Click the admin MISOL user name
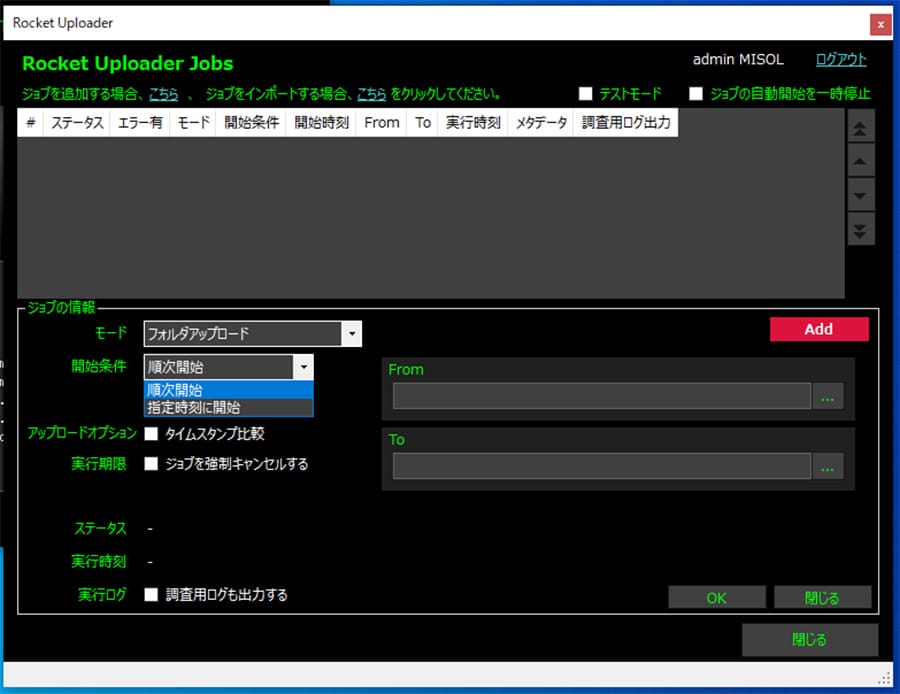The height and width of the screenshot is (694, 900). (x=738, y=60)
